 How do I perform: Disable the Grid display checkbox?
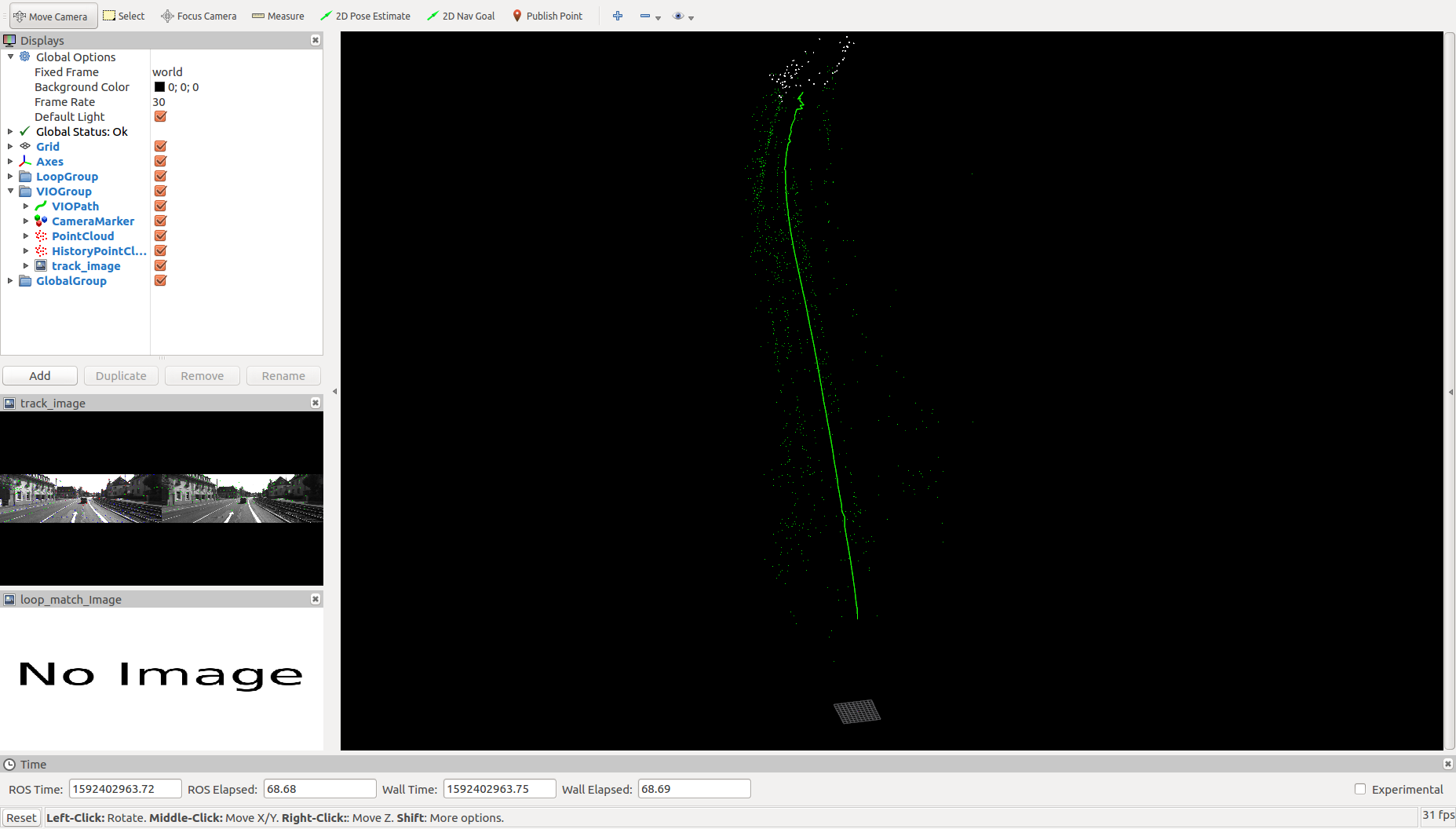(160, 146)
